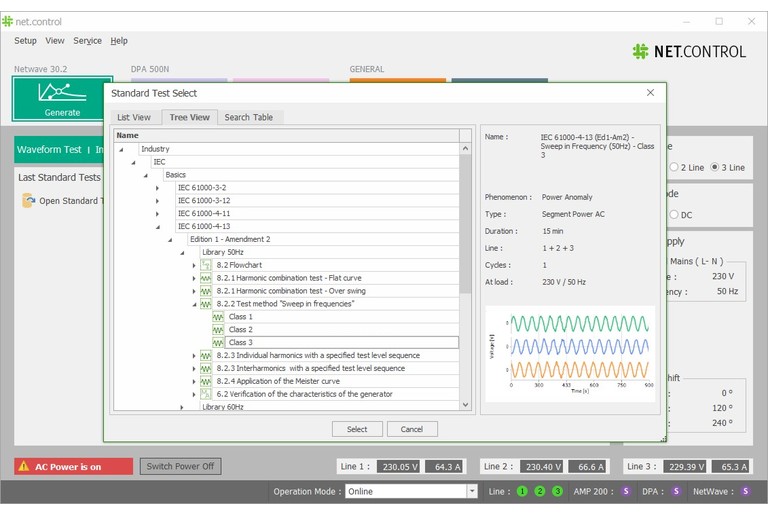Click Switch Power Off button
This screenshot has width=768, height=515.
180,466
